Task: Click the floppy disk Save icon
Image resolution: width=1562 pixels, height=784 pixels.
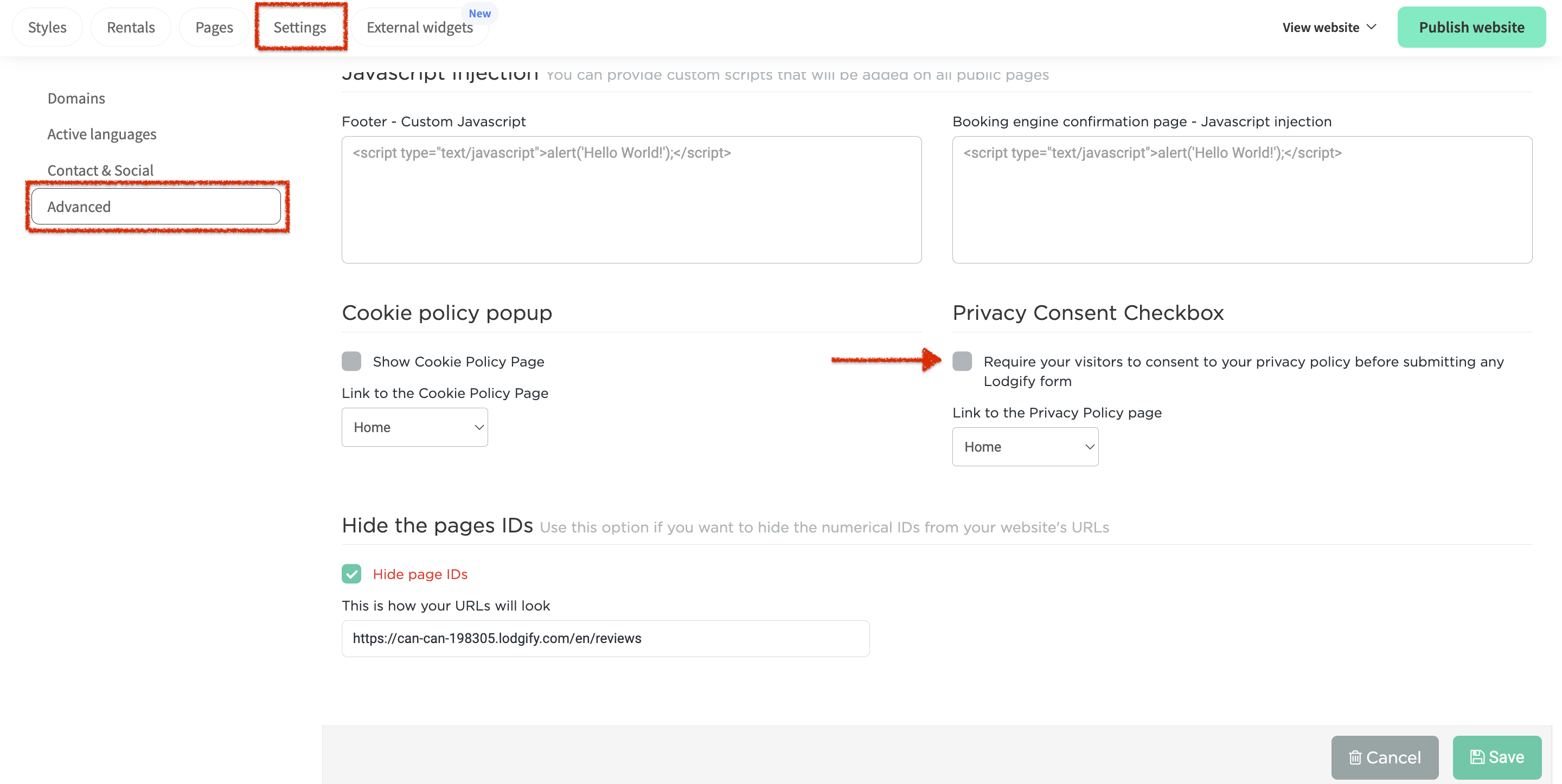Action: tap(1477, 757)
